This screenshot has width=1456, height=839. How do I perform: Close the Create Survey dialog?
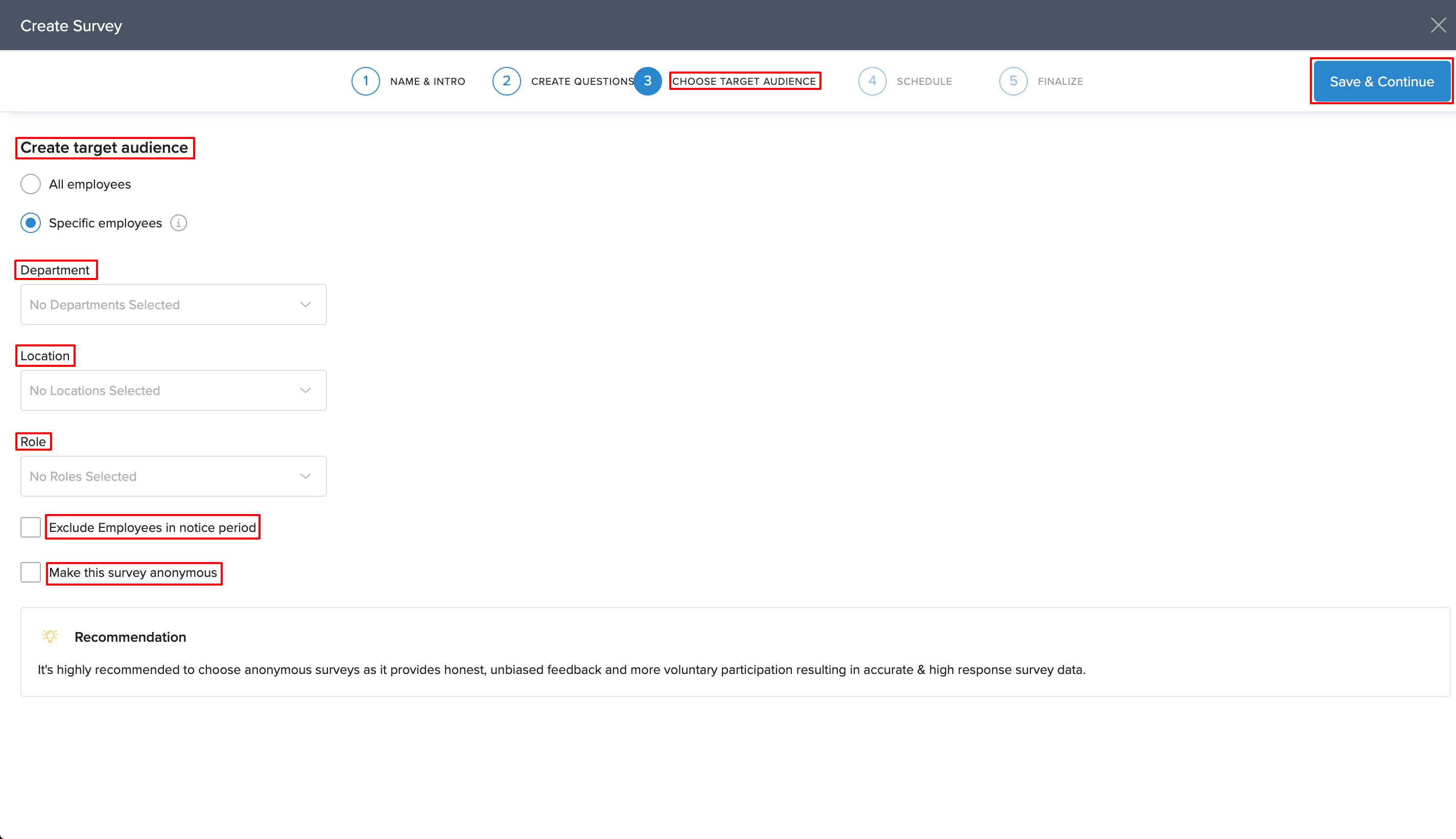pos(1438,26)
